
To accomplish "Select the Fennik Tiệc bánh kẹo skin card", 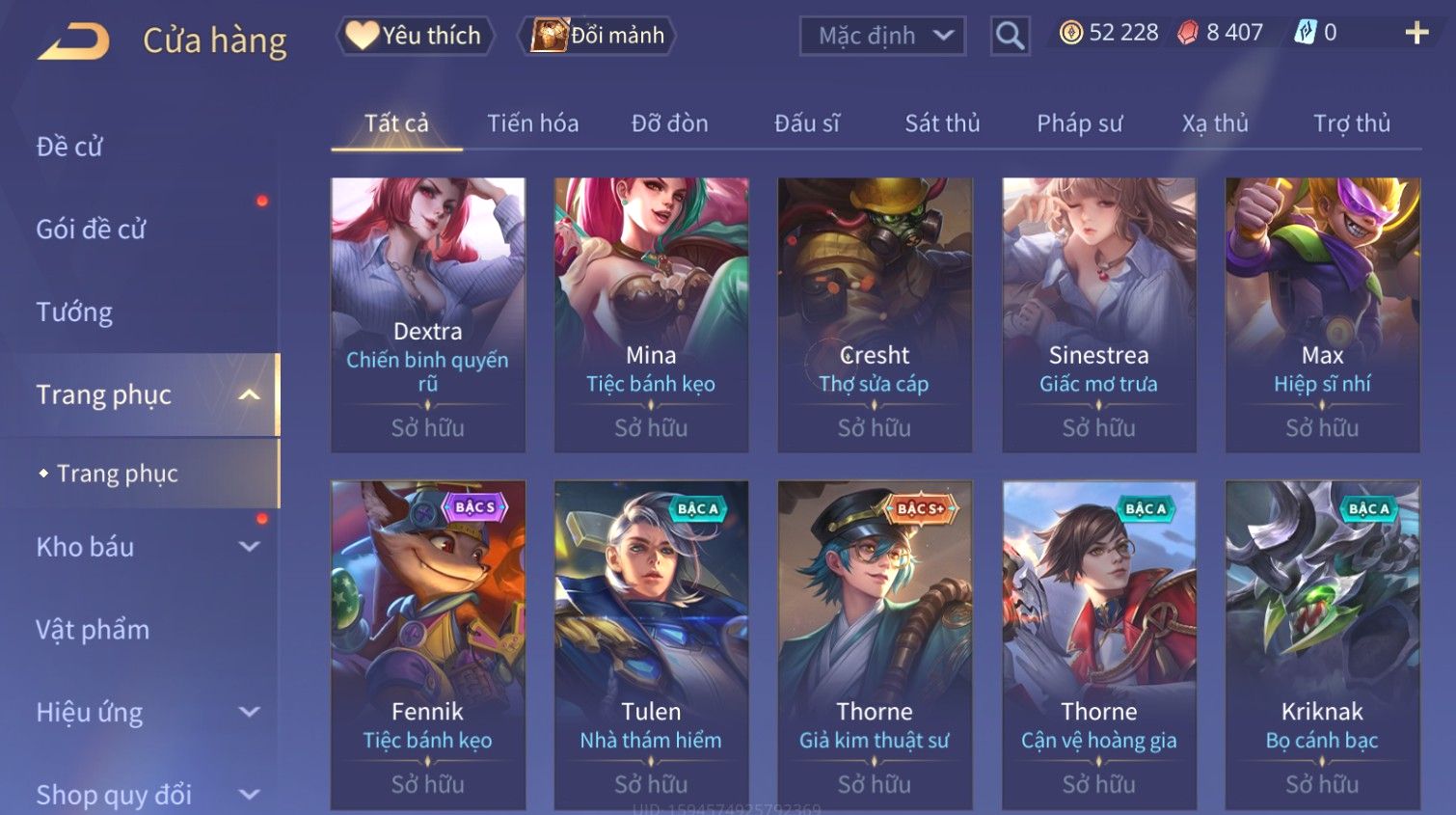I will click(428, 645).
